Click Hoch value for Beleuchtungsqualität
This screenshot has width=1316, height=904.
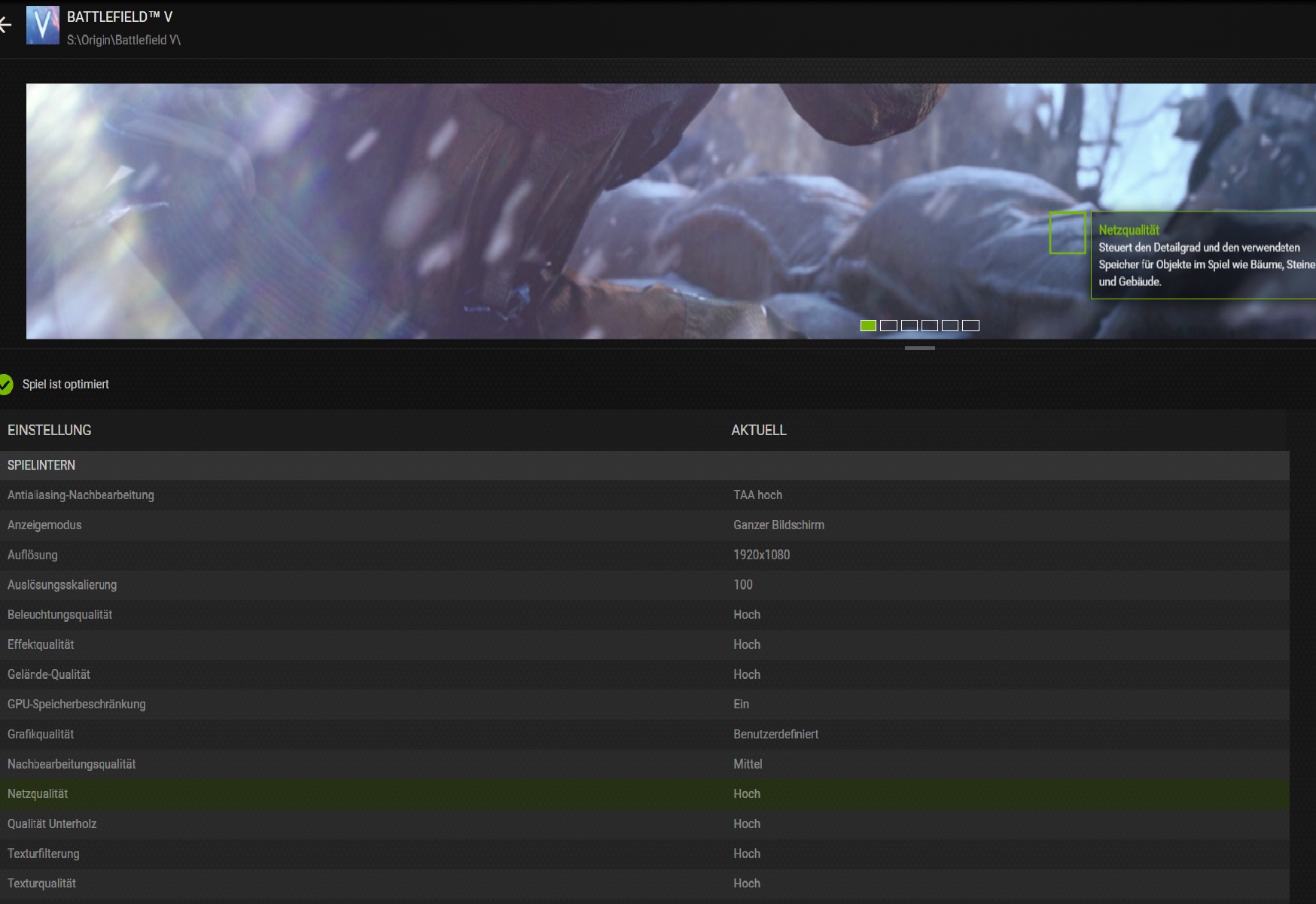coord(747,615)
